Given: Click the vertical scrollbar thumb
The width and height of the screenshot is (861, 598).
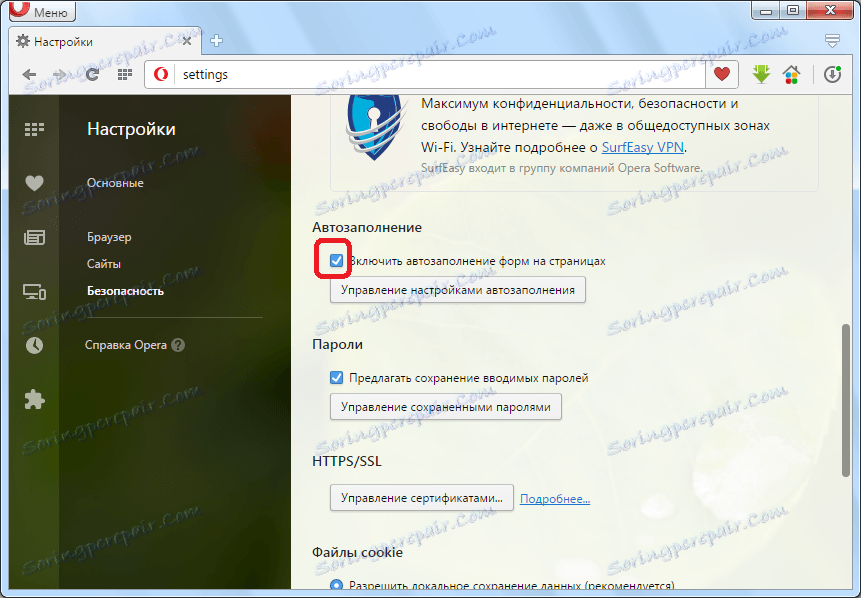Looking at the screenshot, I should coord(846,401).
